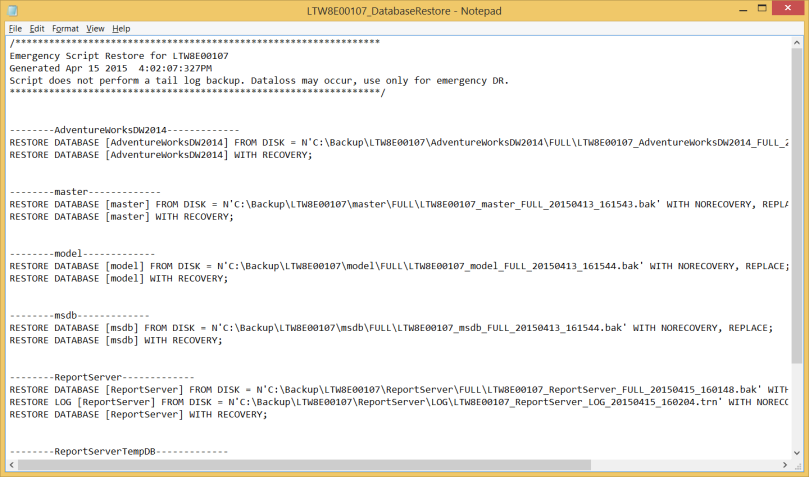Click the RESTORE LOG [ReportServer] line
The image size is (809, 477).
click(399, 402)
